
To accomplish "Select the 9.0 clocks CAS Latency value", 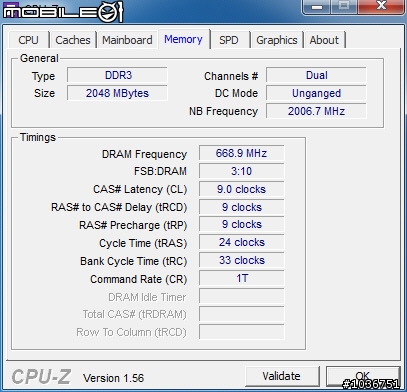I will [242, 189].
